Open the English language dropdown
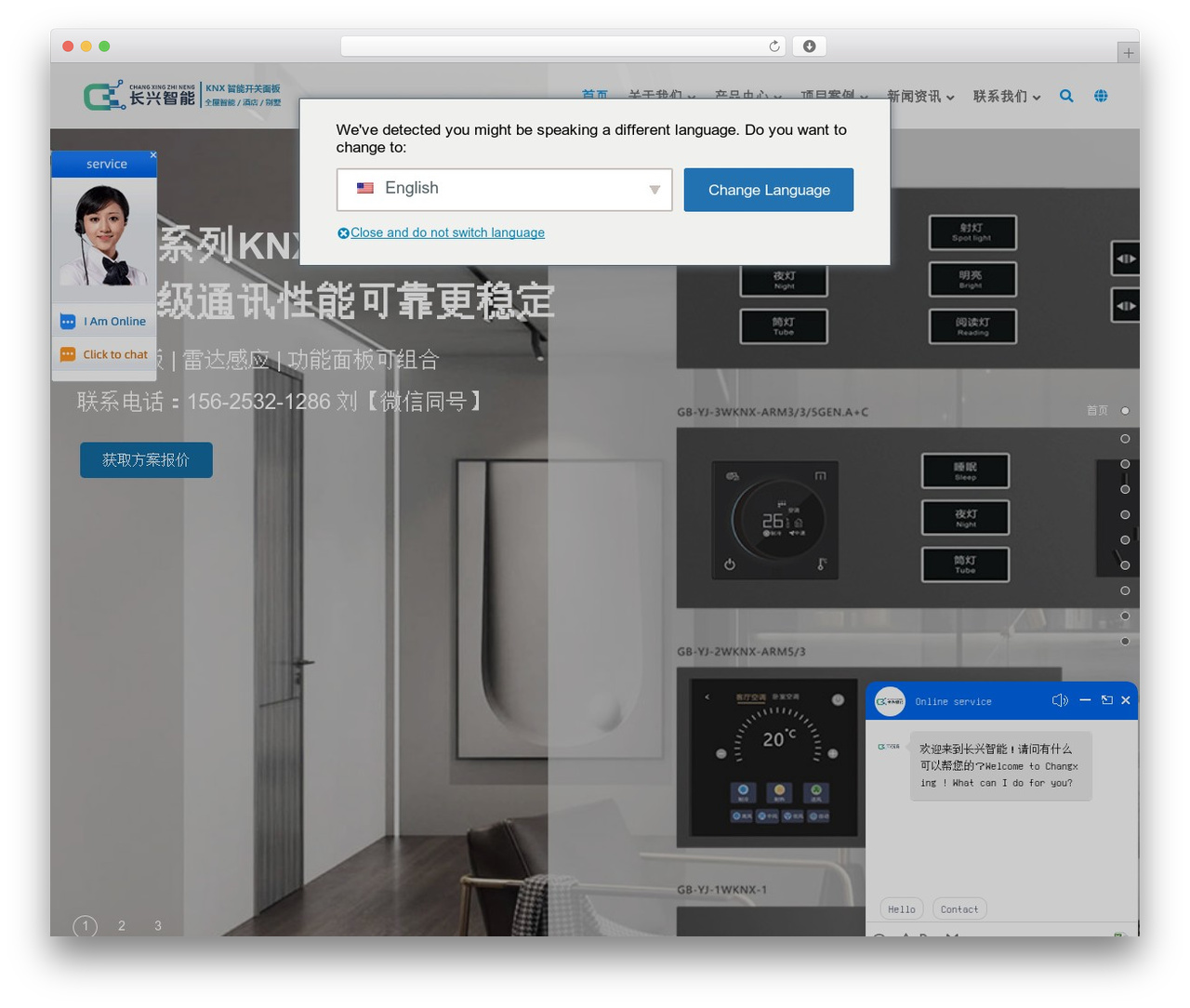The height and width of the screenshot is (1008, 1190). 504,189
